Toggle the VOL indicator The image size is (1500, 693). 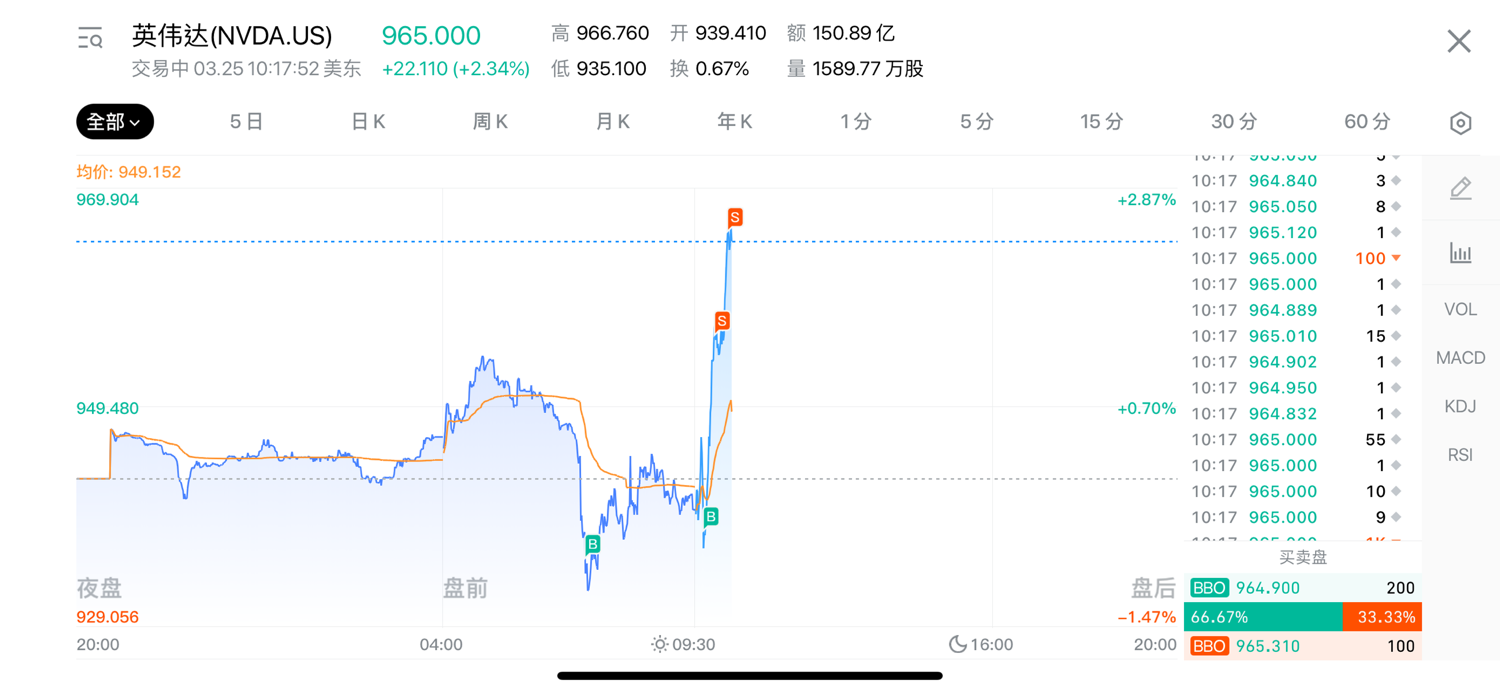pyautogui.click(x=1460, y=309)
